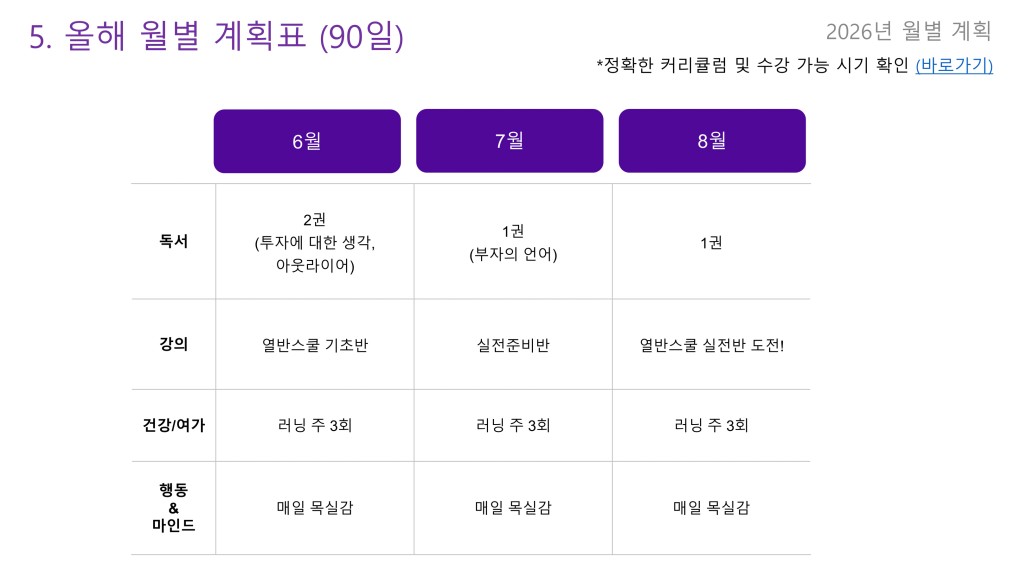Select the 7월 purple header button

(510, 140)
